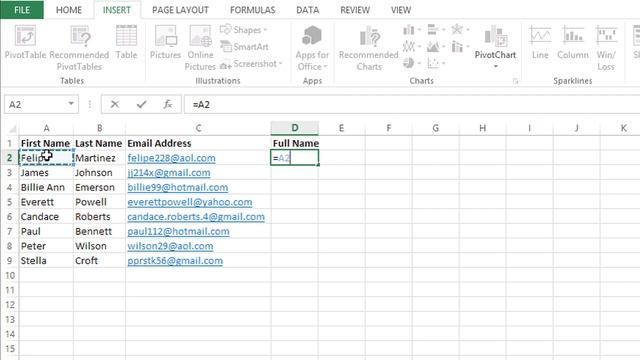This screenshot has height=360, width=640.
Task: Select the cell containing Bennett
Action: [100, 231]
